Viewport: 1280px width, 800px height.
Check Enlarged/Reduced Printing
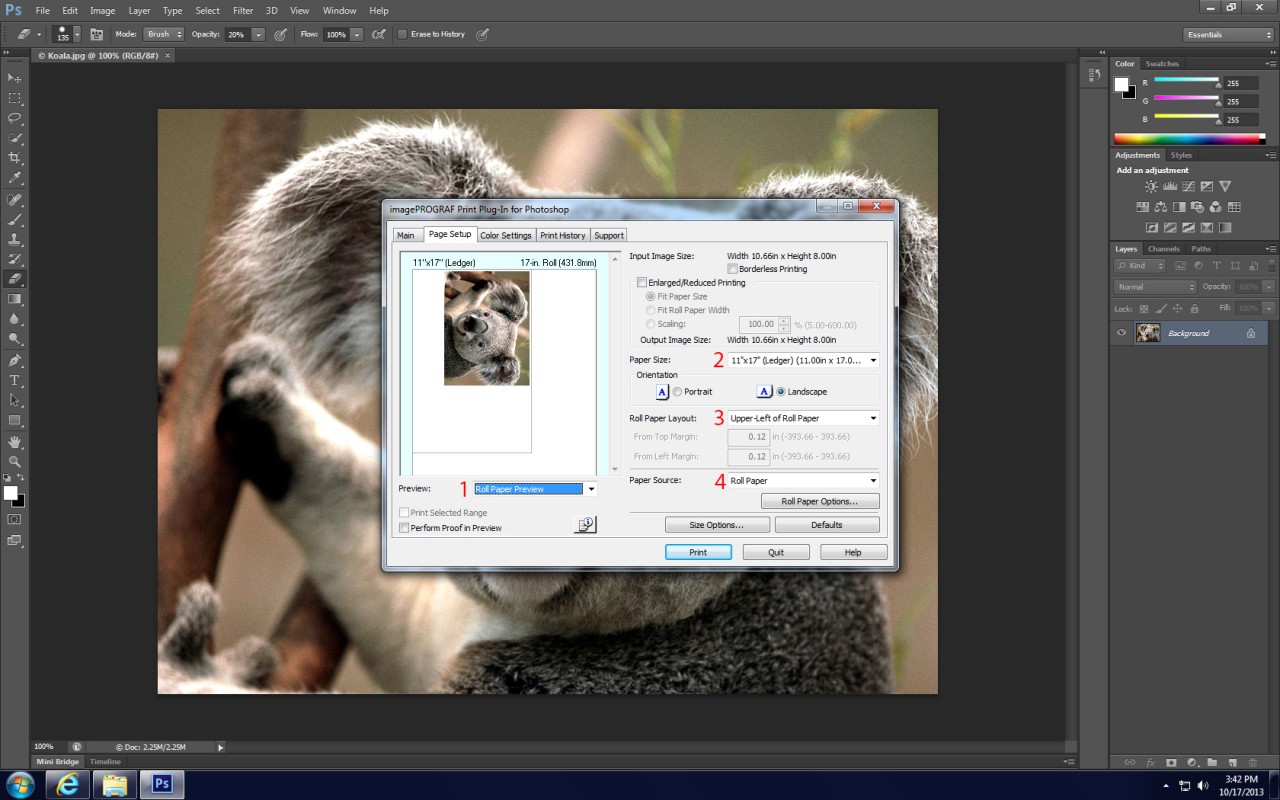pos(642,283)
